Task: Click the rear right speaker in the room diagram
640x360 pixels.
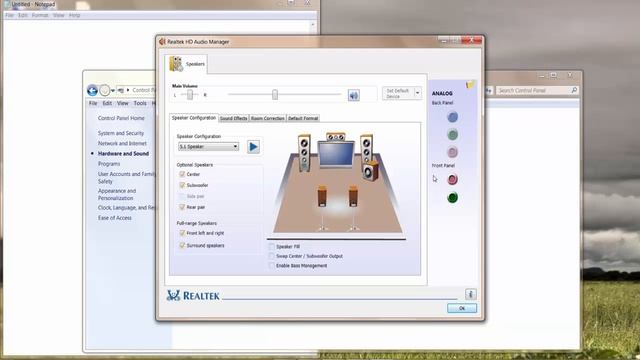Action: pos(353,196)
